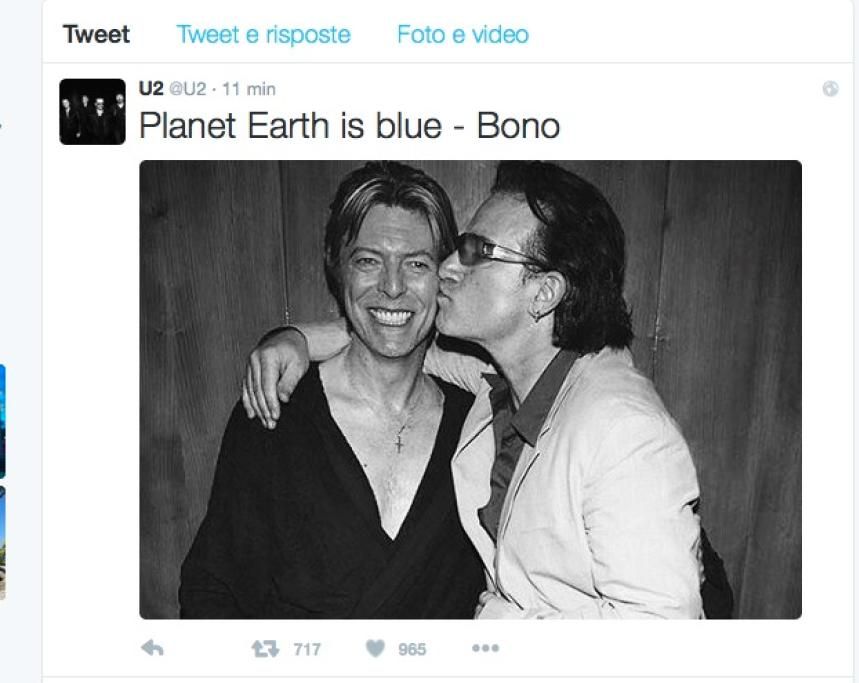The height and width of the screenshot is (683, 859).
Task: Open the upper cropped thumbnail on left edge
Action: (2, 420)
